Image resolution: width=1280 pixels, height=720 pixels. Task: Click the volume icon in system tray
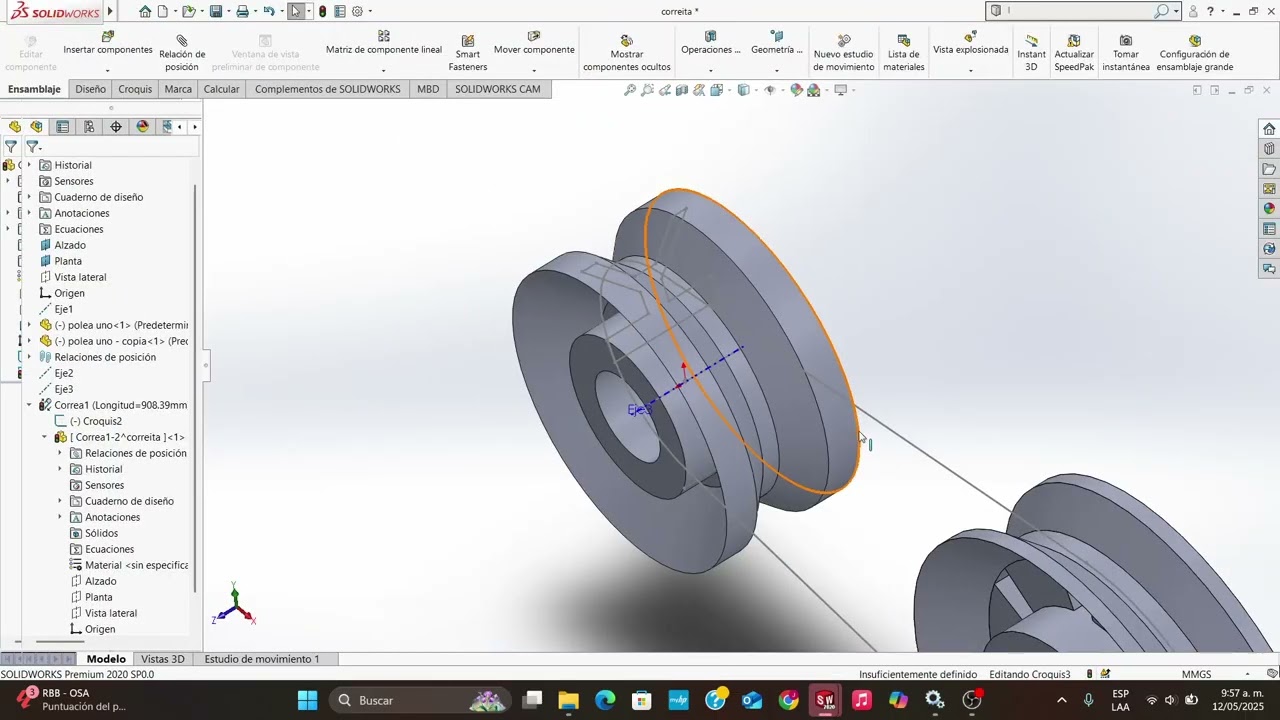(1170, 700)
